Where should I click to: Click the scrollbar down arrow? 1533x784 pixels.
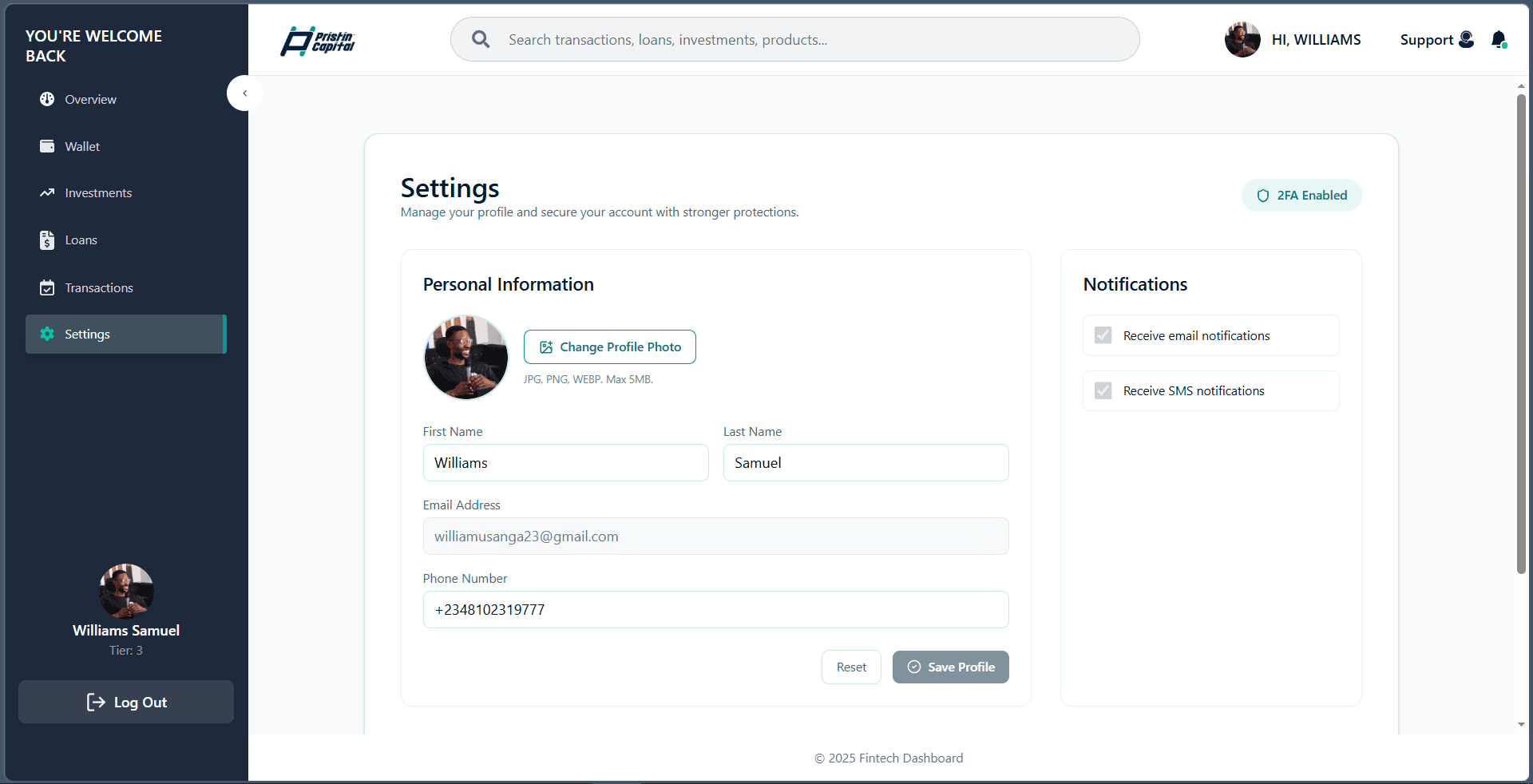point(1521,724)
